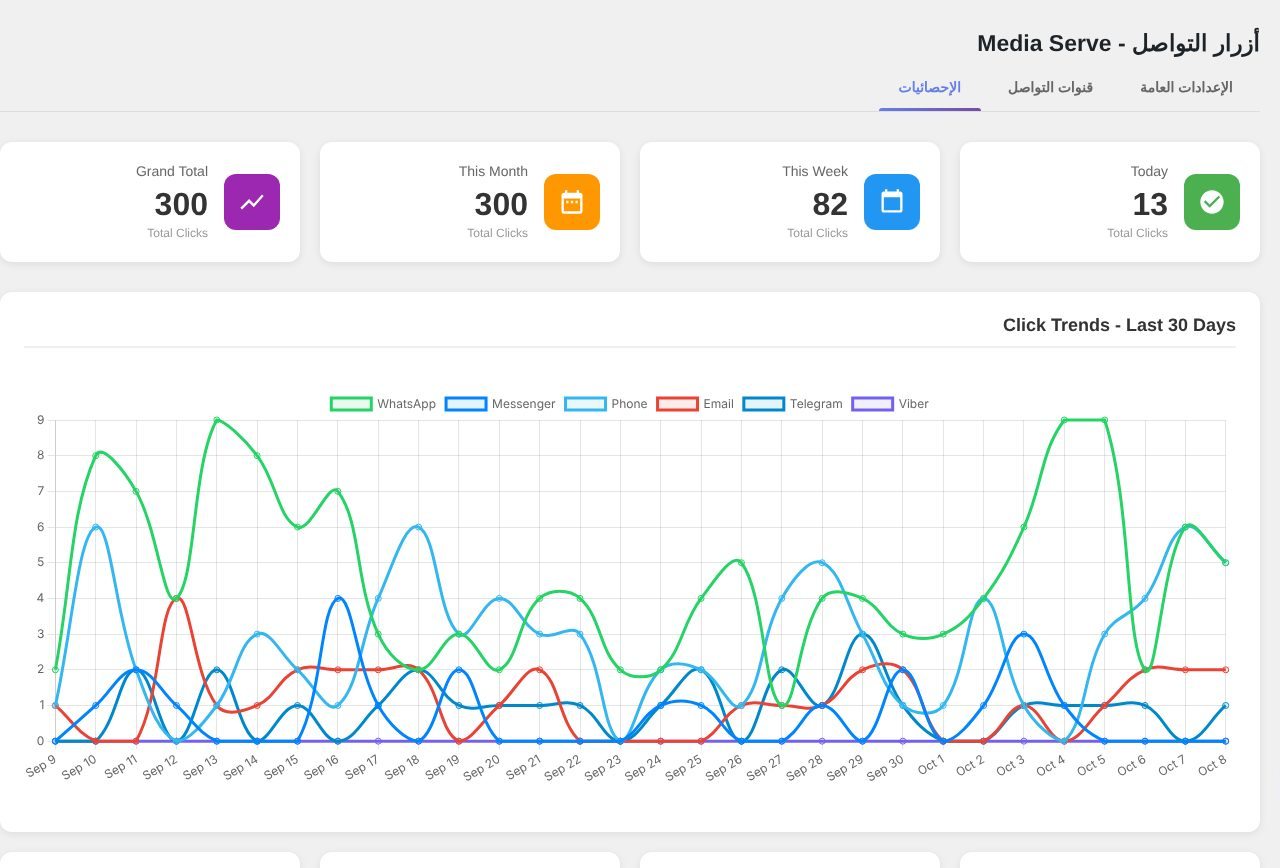The image size is (1280, 868).
Task: Click the Oct 1 x-axis label
Action: [931, 765]
